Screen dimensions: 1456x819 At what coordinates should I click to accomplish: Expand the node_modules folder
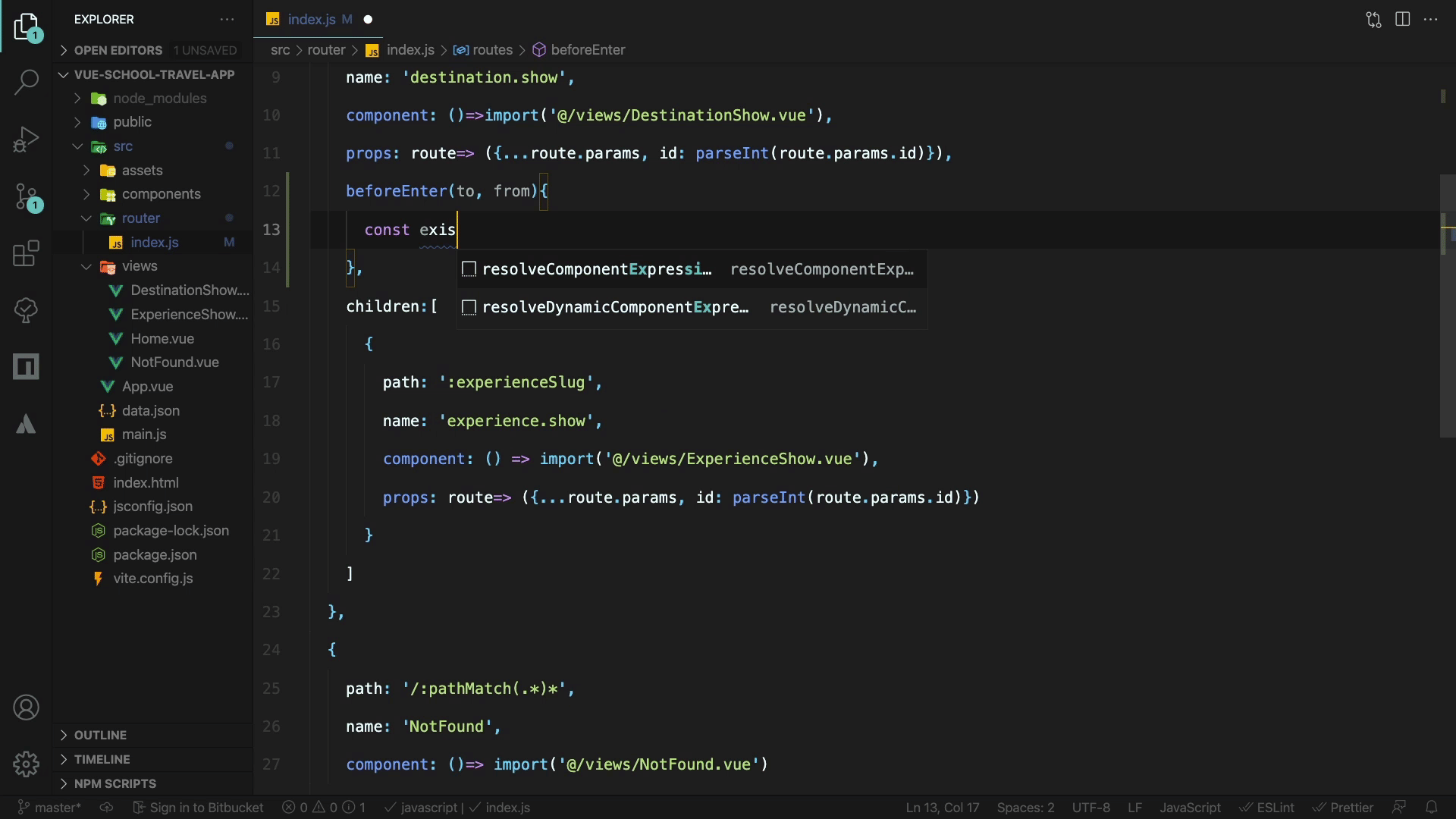159,99
